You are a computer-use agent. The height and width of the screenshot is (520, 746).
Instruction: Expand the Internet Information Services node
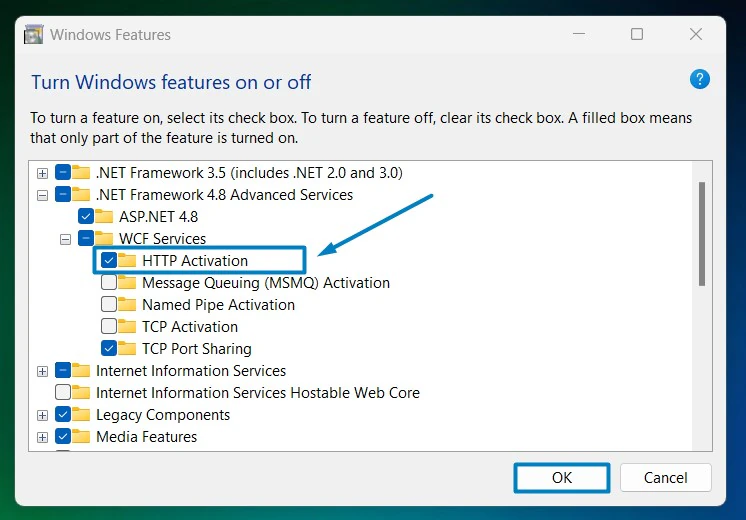[x=42, y=371]
